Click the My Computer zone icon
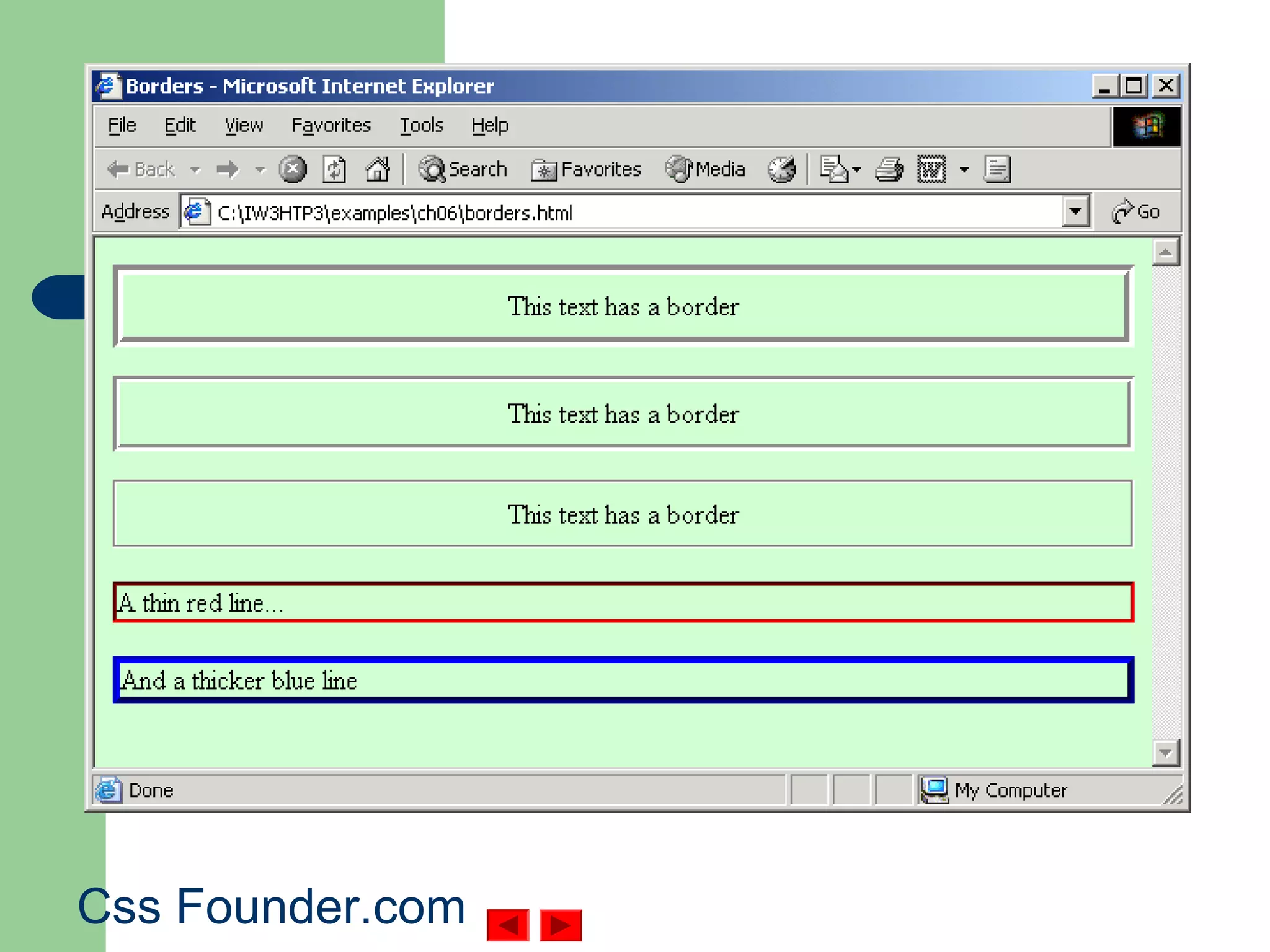Viewport: 1270px width, 952px height. 935,791
